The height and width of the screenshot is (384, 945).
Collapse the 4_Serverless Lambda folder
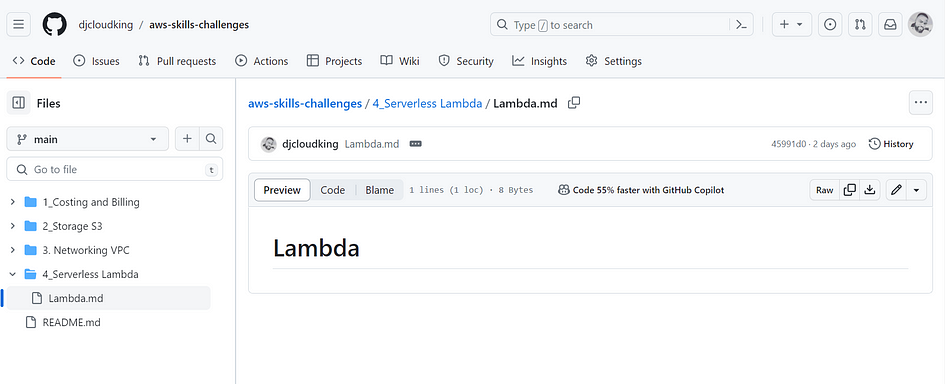(13, 274)
